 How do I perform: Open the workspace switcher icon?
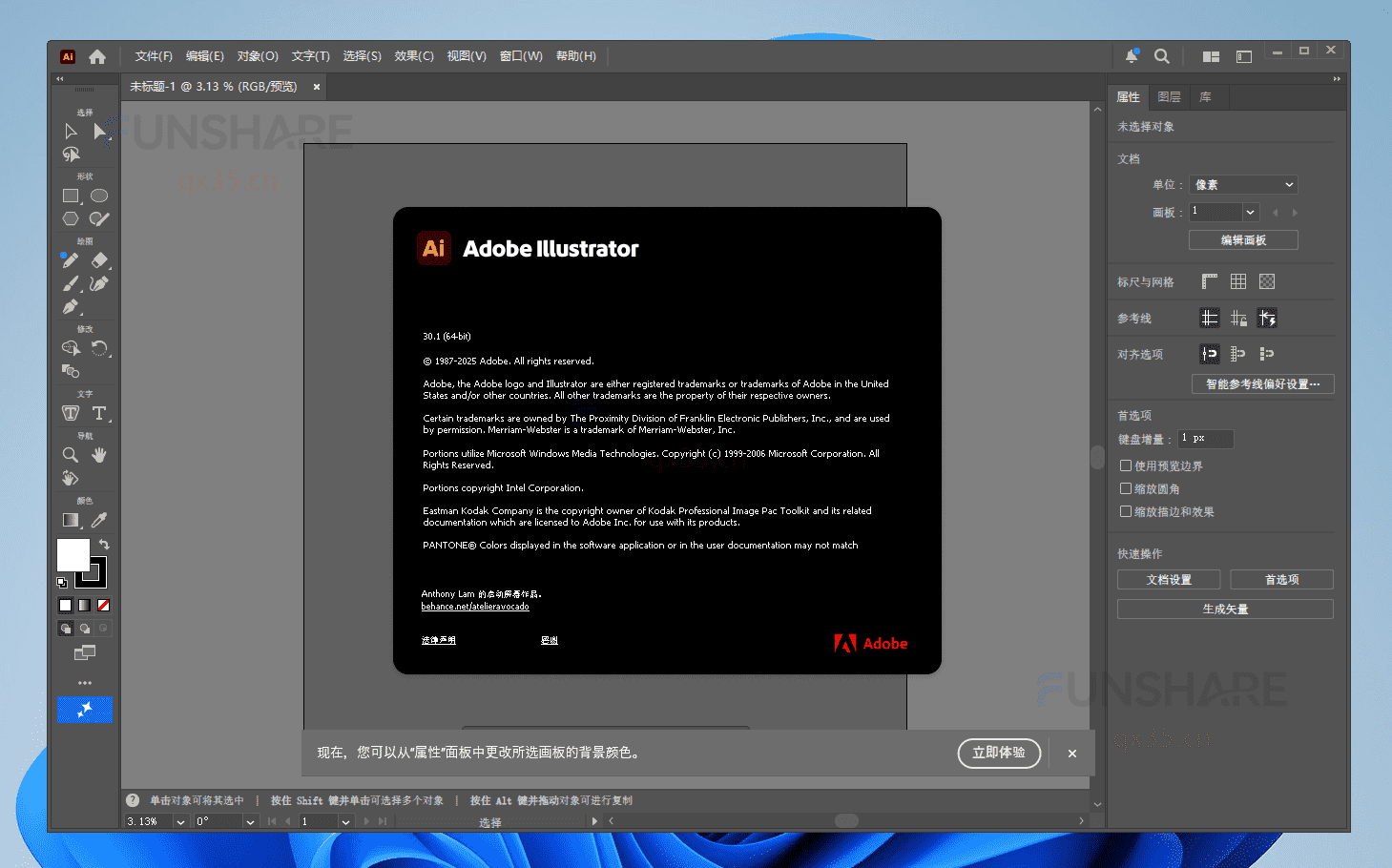(1244, 56)
